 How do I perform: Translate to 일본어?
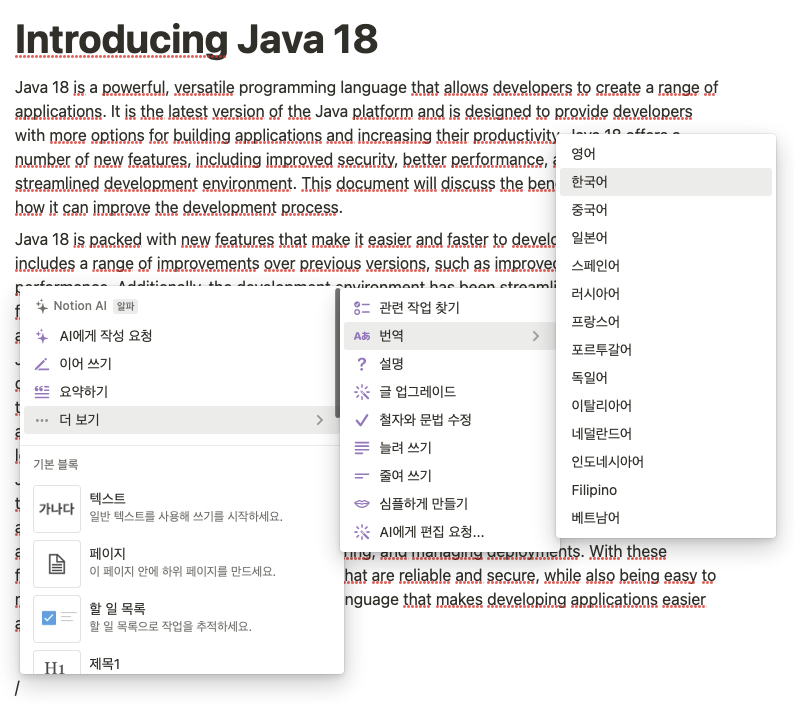666,238
